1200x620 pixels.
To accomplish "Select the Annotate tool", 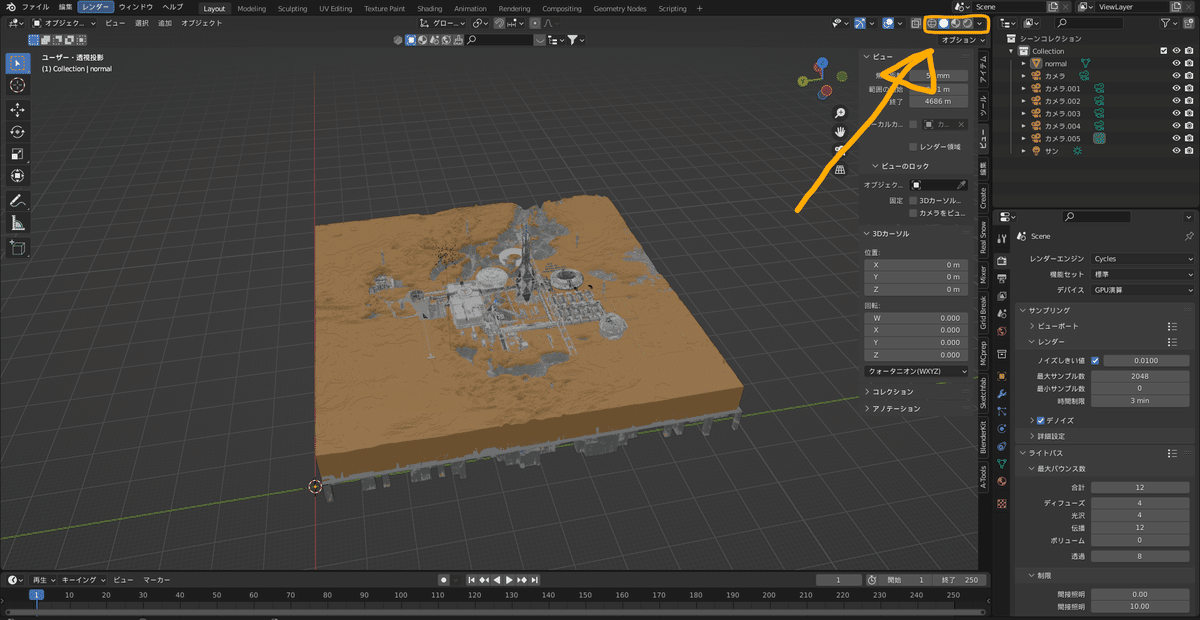I will (x=17, y=200).
